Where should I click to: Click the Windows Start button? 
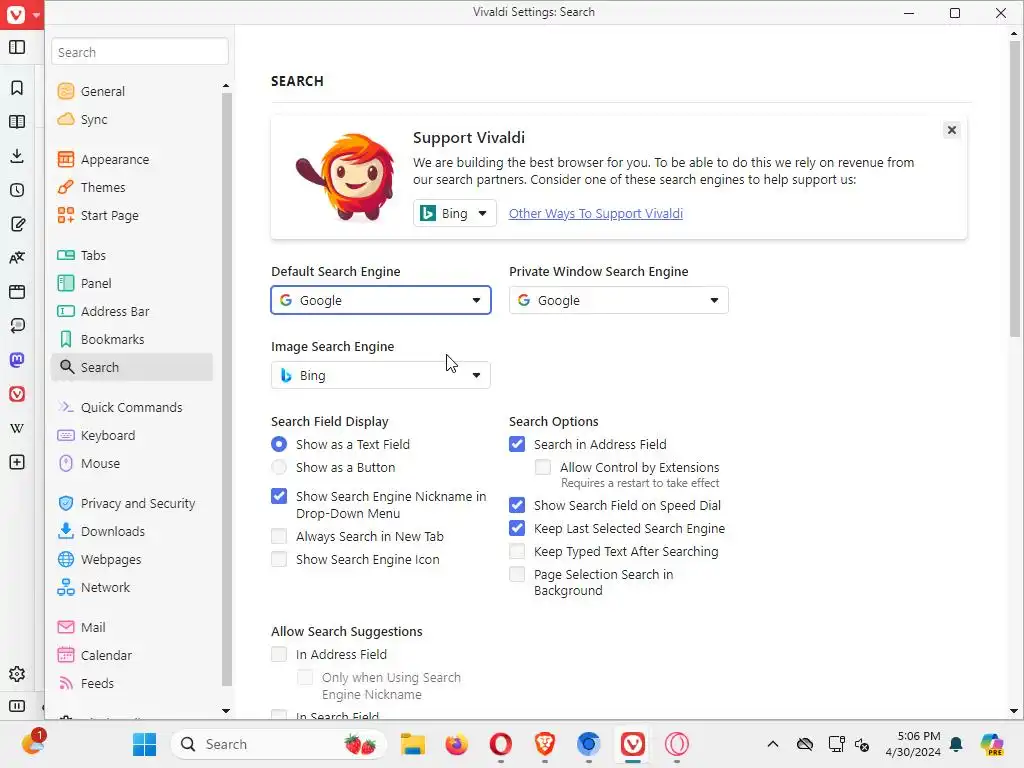point(144,744)
